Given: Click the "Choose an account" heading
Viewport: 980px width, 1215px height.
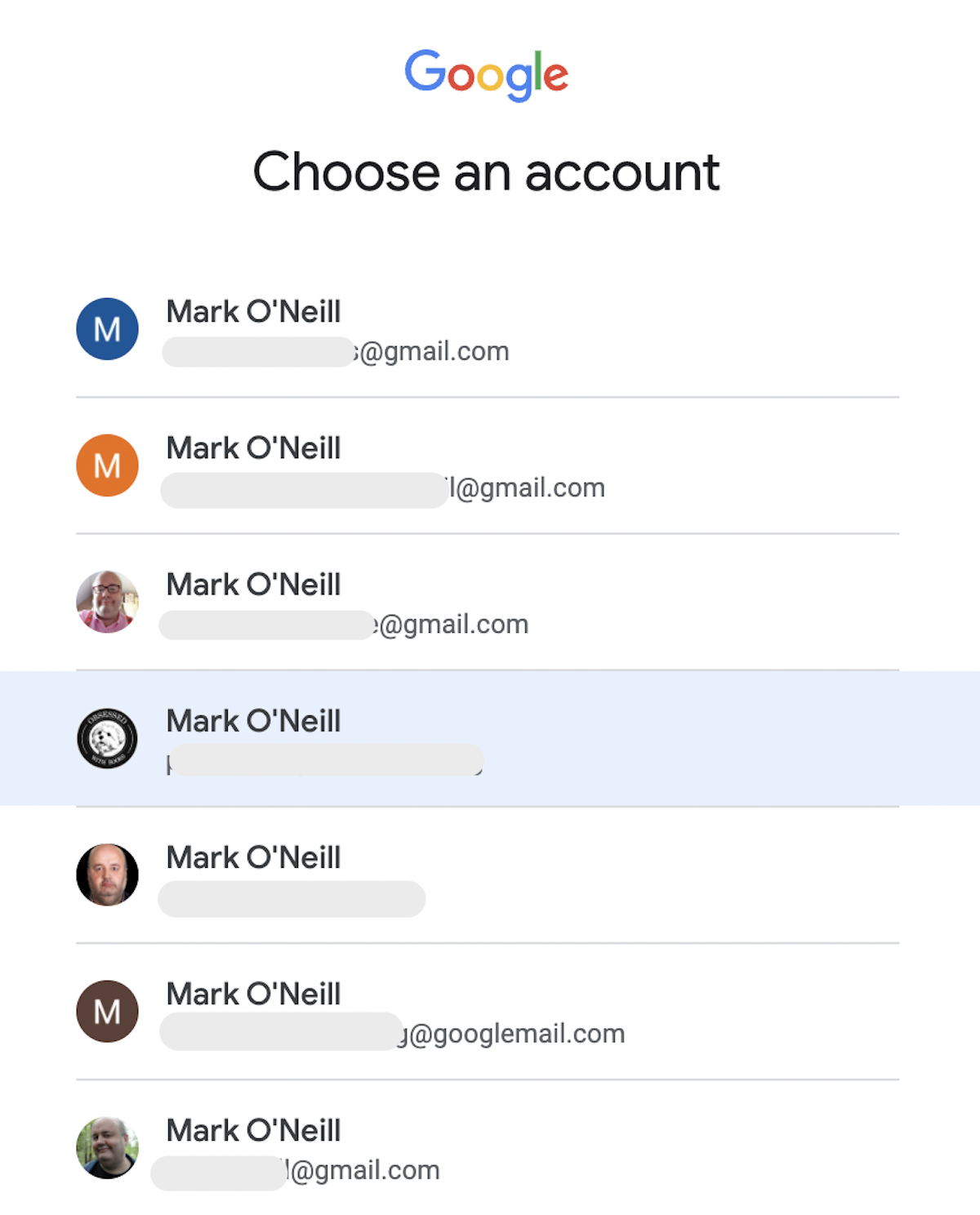Looking at the screenshot, I should tap(486, 172).
